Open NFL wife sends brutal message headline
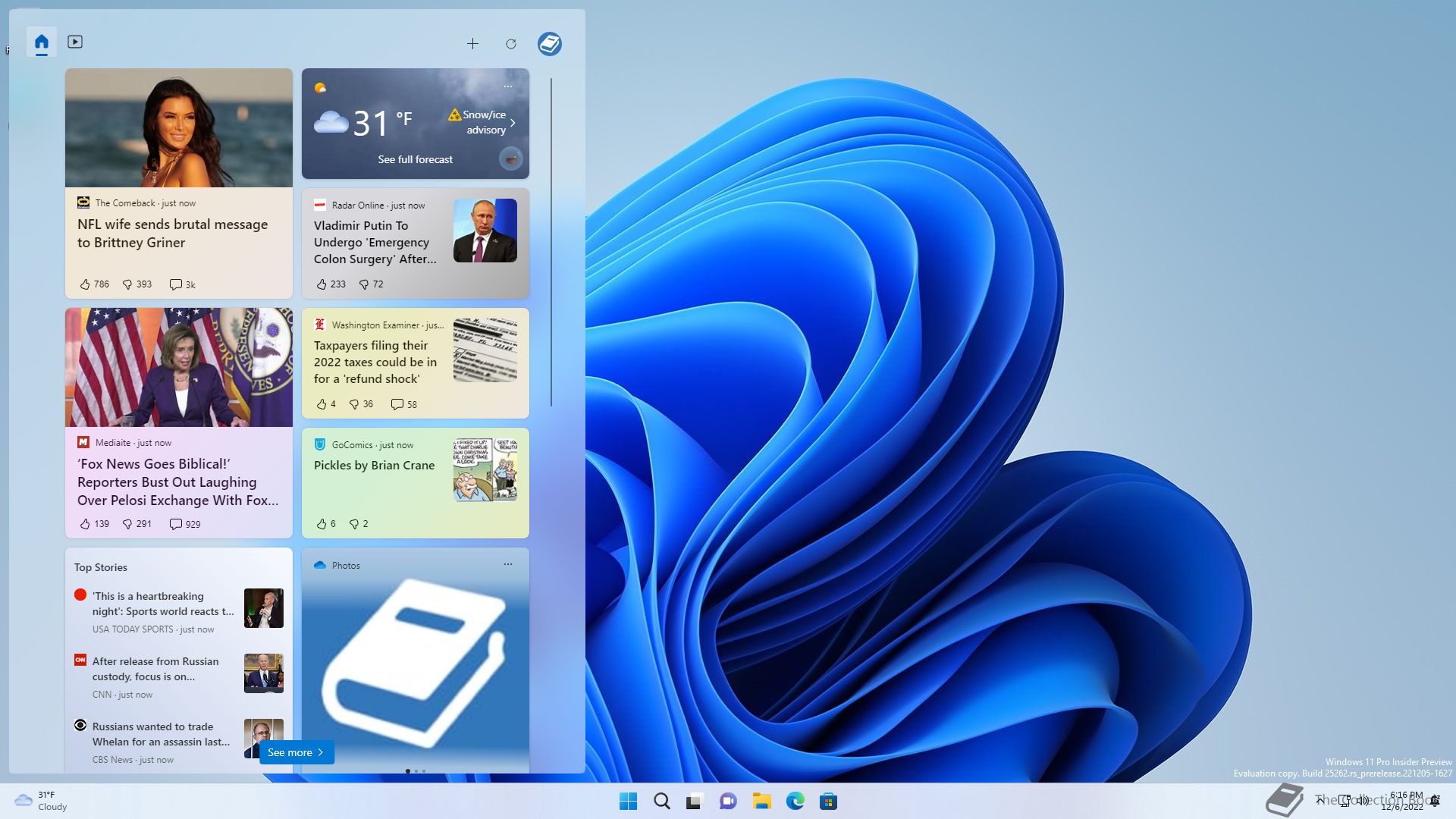 172,234
